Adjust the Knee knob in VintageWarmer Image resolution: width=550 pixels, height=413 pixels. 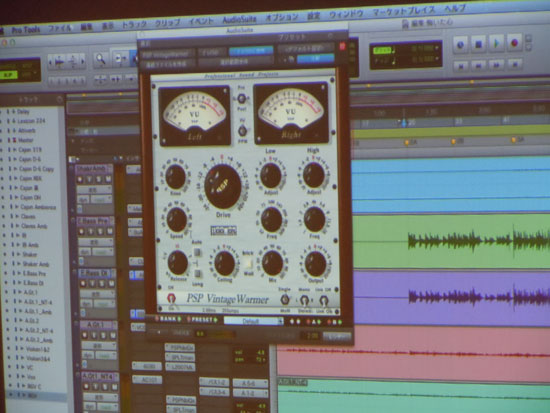(175, 176)
